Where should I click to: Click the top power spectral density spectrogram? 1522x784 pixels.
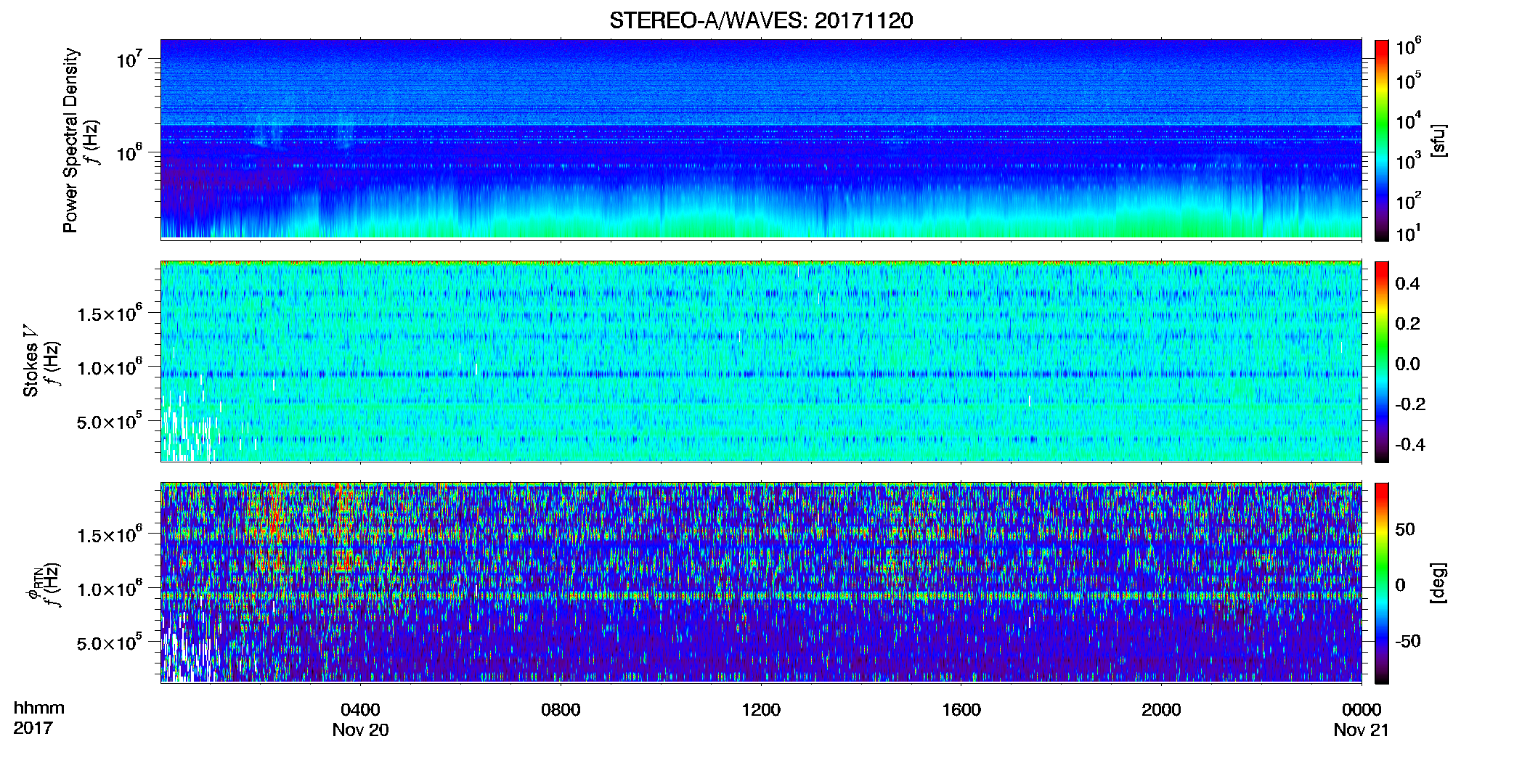tap(761, 139)
